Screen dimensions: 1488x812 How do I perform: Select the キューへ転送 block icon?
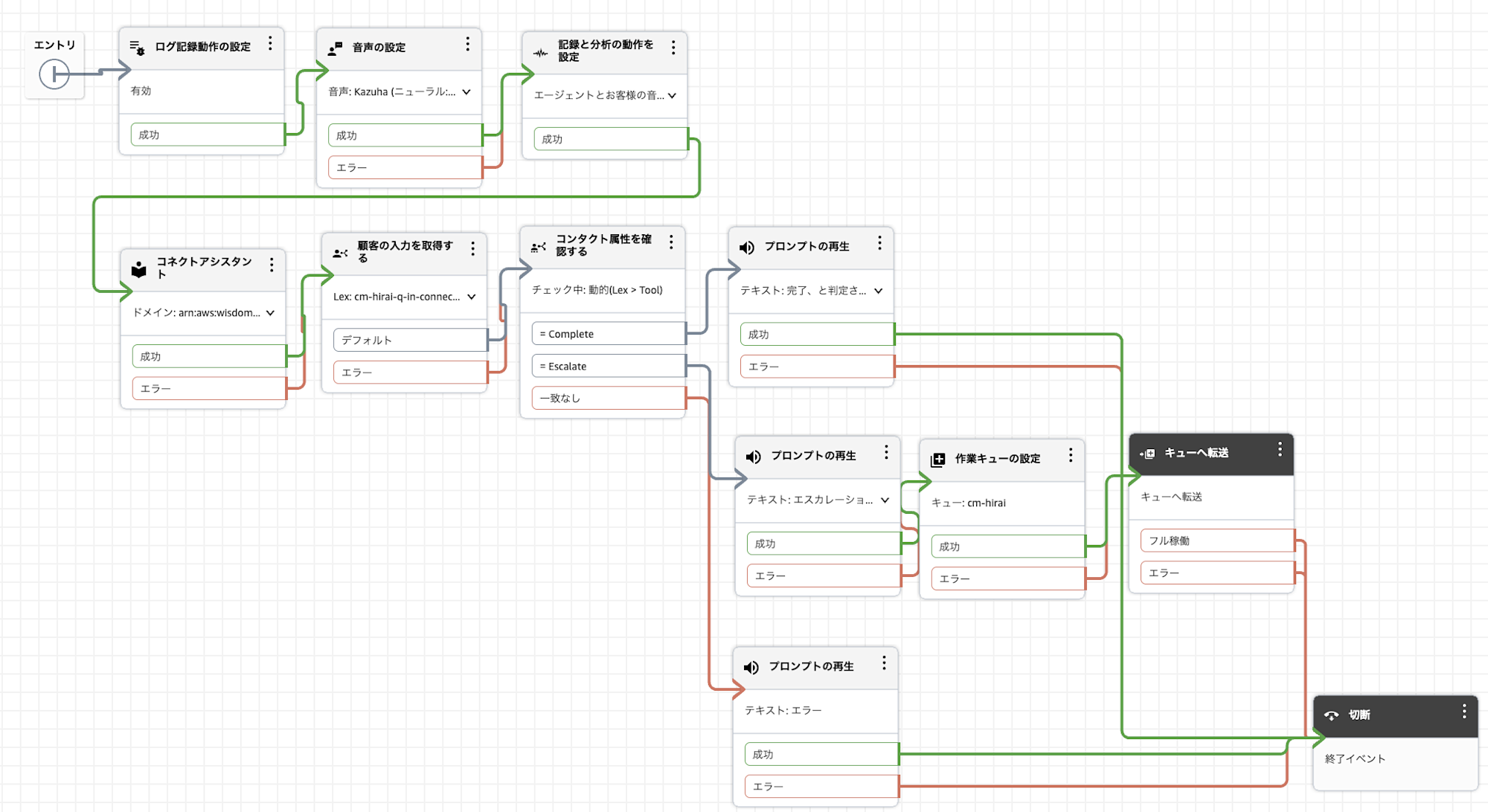[x=1148, y=451]
